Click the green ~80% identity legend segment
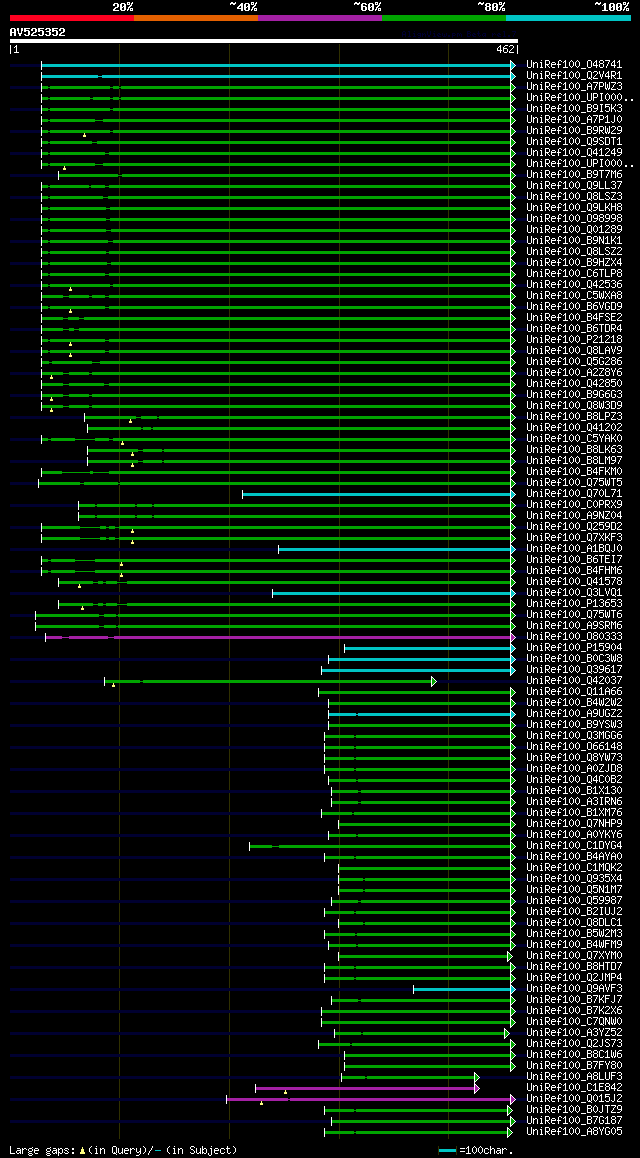This screenshot has height=1158, width=640. coord(444,17)
